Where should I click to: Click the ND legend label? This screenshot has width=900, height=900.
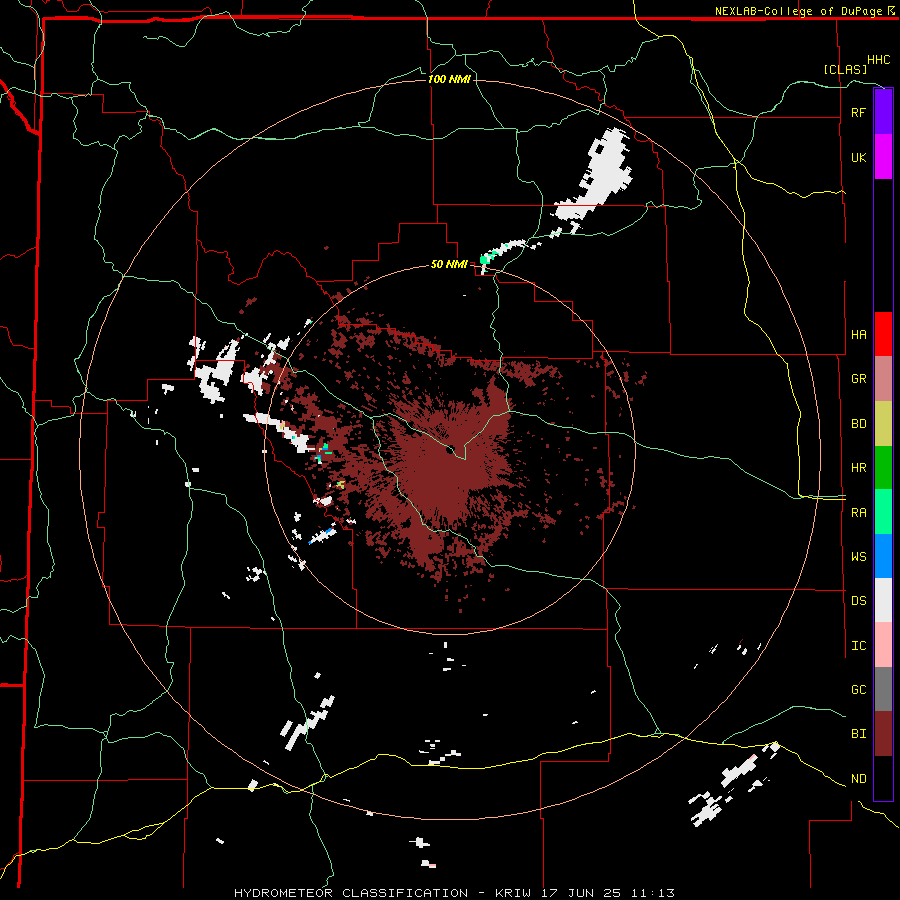(858, 779)
